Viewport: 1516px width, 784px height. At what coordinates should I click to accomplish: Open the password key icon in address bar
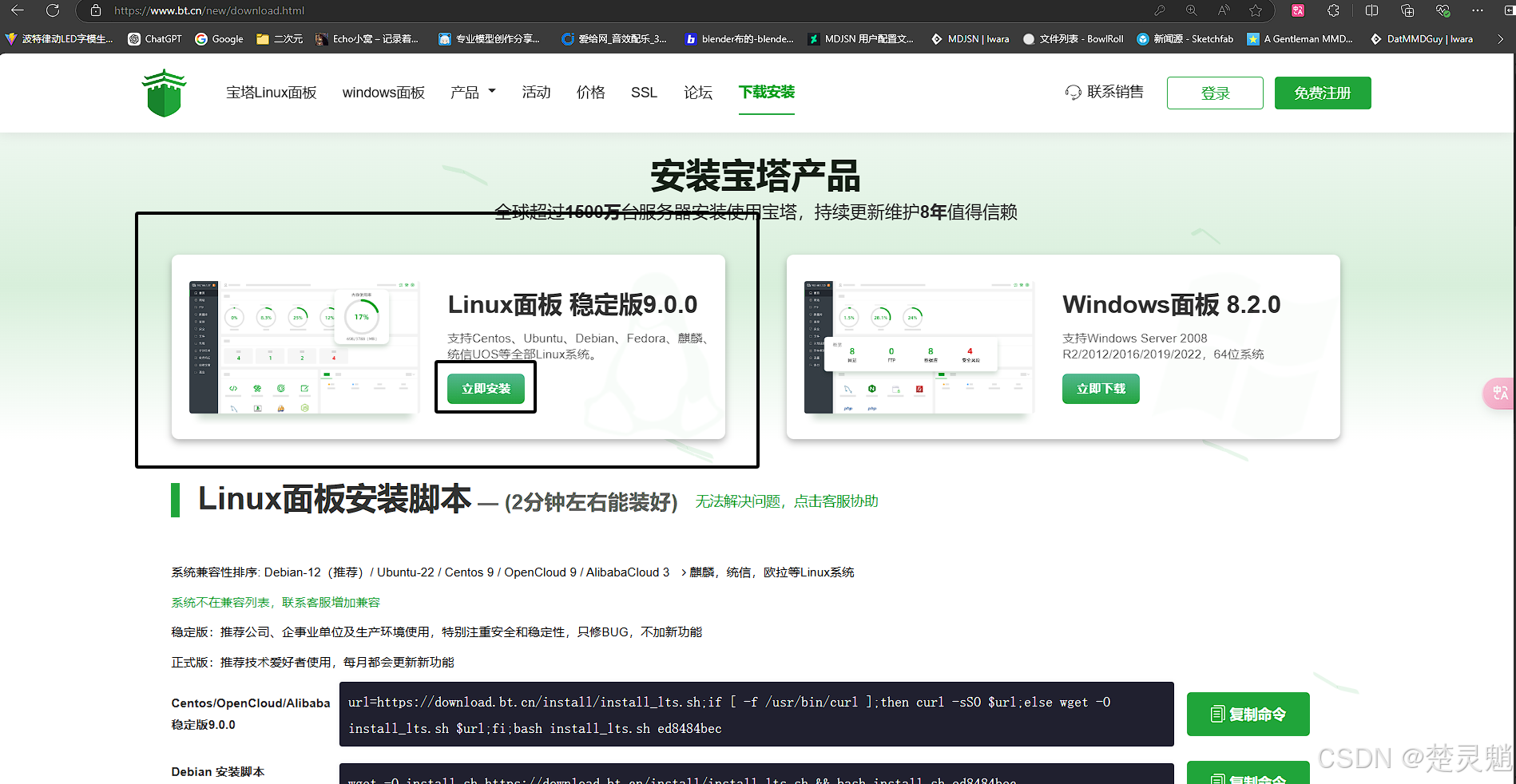[x=1160, y=10]
